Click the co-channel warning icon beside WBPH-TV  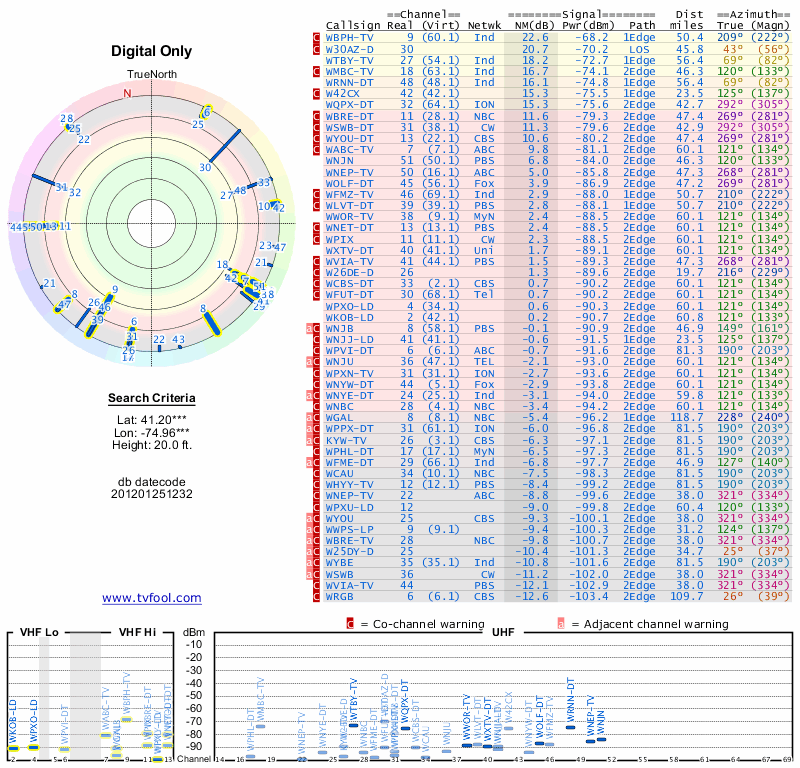[x=317, y=37]
